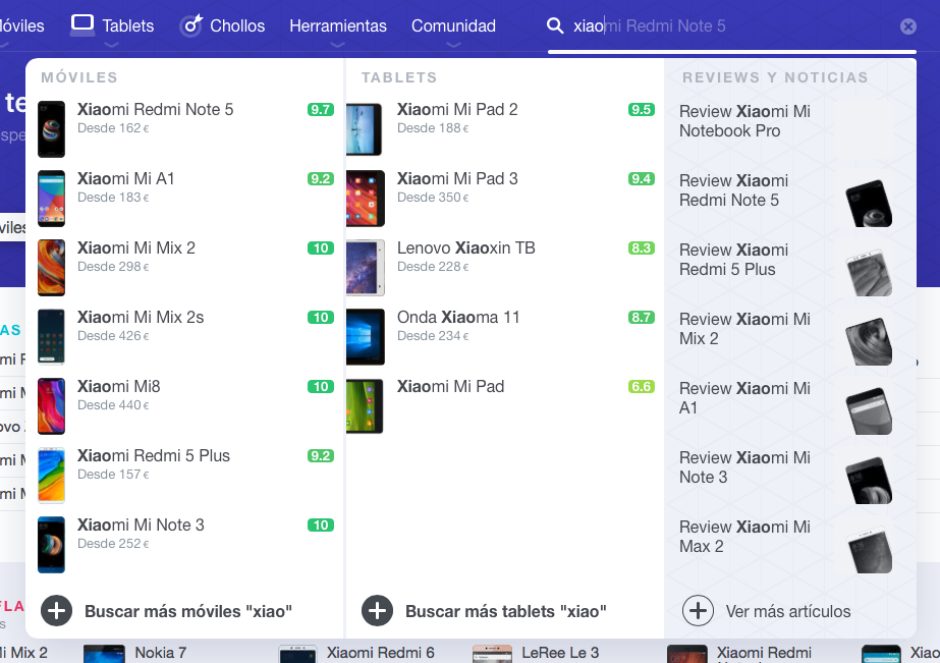Click the plus icon beside Ver más artículos
This screenshot has height=663, width=940.
pyautogui.click(x=698, y=611)
